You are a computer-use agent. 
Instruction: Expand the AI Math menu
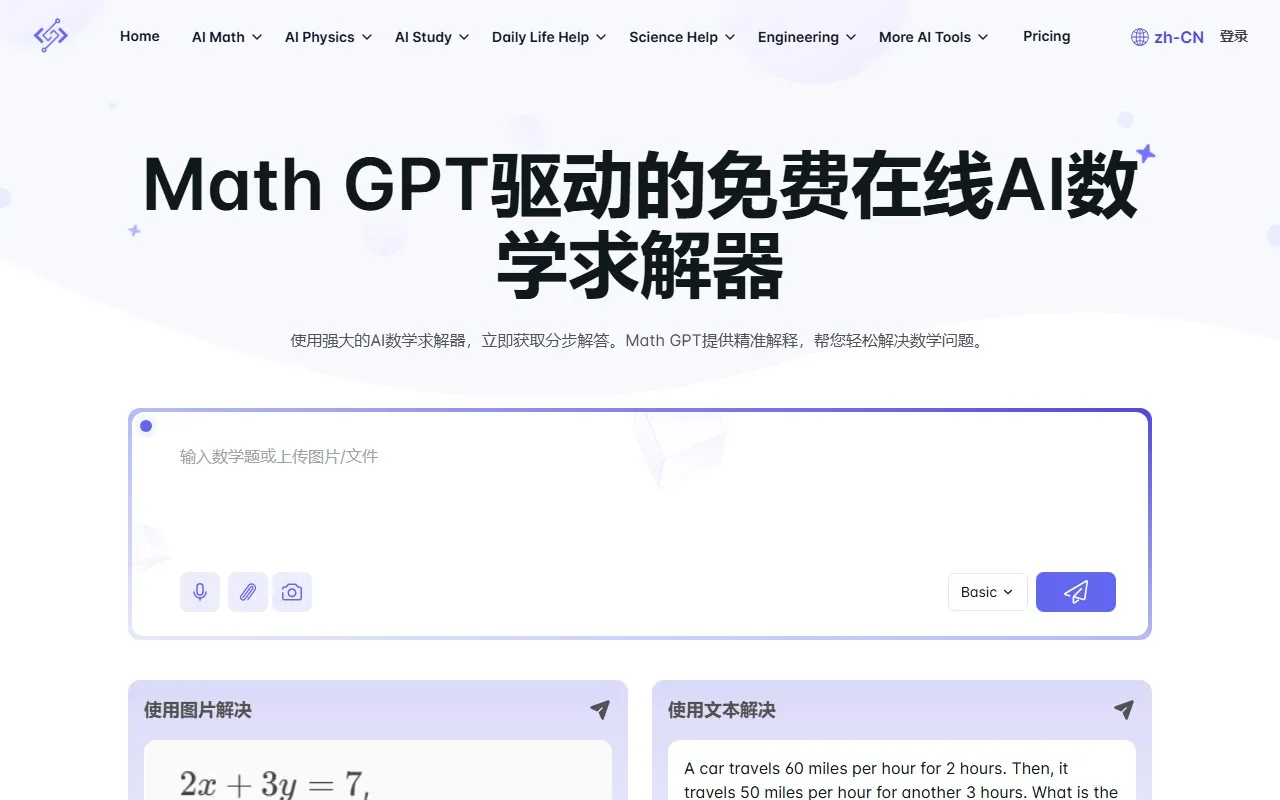coord(227,37)
